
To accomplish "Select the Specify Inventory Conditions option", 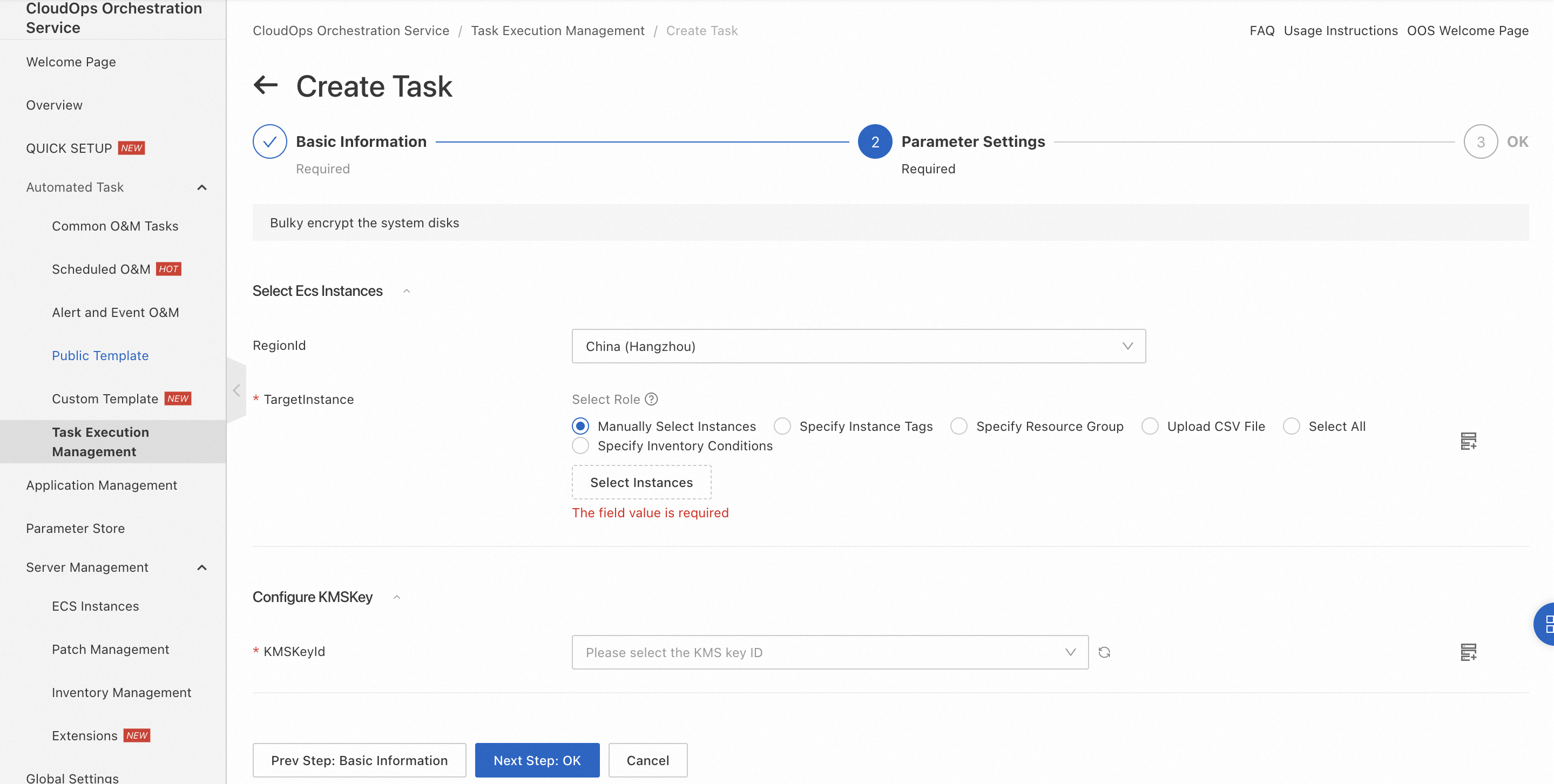I will (x=580, y=445).
